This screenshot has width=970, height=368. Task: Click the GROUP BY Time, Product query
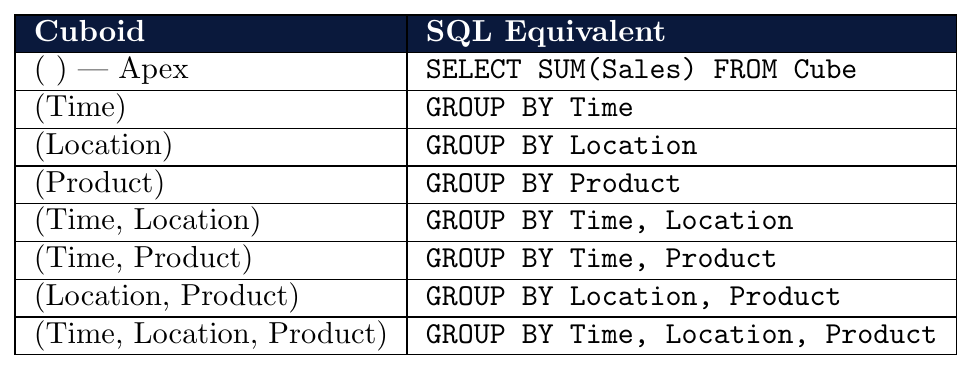601,259
